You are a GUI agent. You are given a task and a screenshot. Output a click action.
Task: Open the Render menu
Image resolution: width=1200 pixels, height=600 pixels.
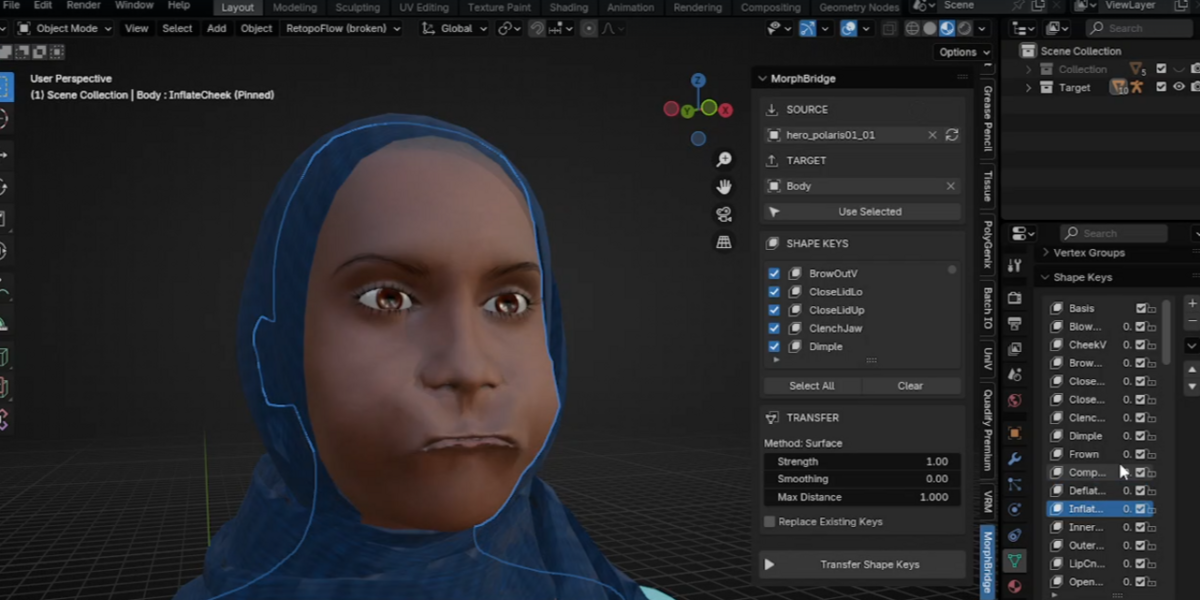(83, 6)
